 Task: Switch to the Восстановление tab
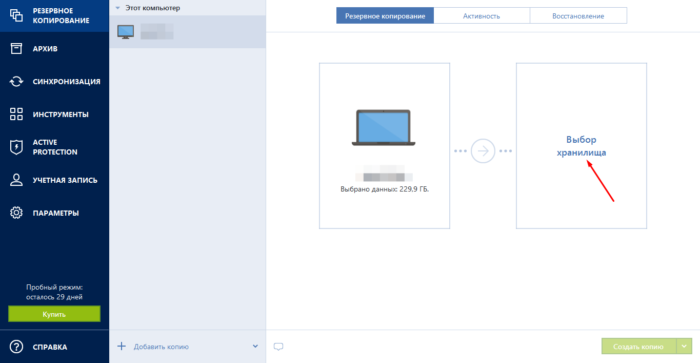(578, 16)
